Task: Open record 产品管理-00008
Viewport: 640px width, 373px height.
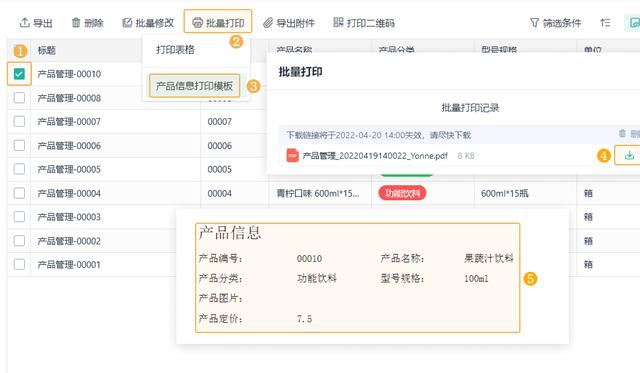Action: tap(69, 98)
